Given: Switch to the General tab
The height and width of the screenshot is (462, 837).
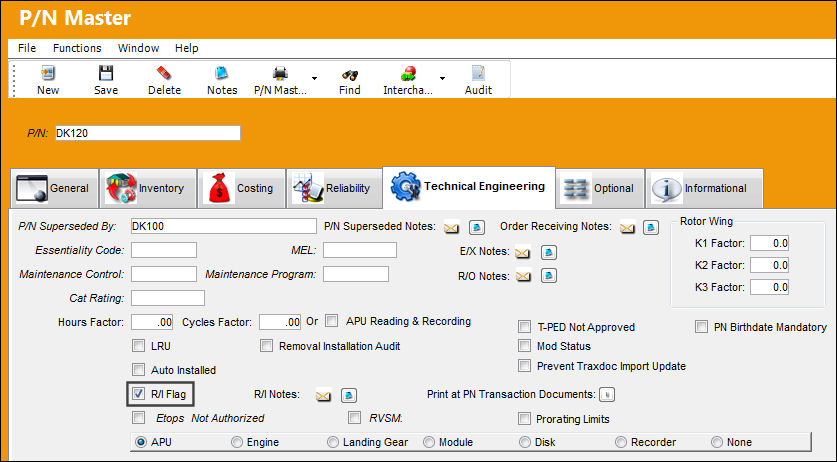Looking at the screenshot, I should click(x=54, y=188).
